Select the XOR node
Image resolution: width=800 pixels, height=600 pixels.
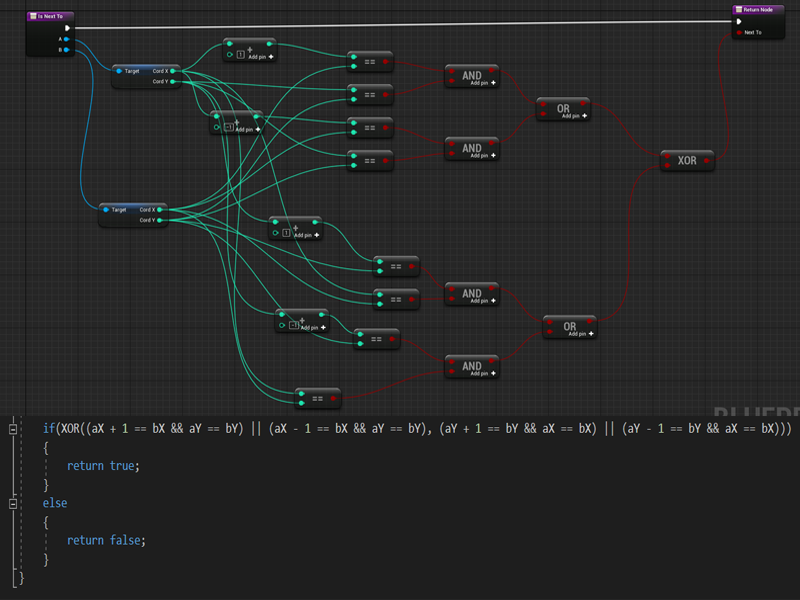pyautogui.click(x=687, y=161)
